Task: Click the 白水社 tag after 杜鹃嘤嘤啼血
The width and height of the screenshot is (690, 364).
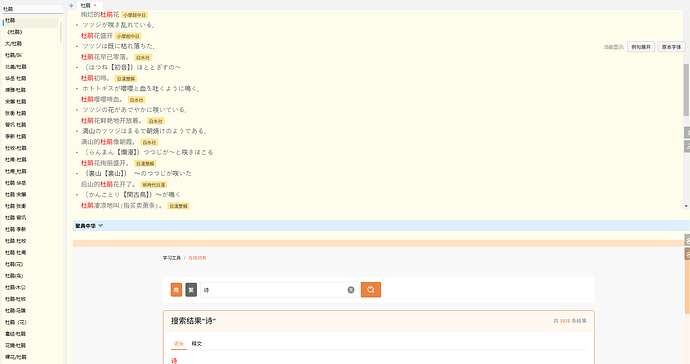Action: coord(136,99)
